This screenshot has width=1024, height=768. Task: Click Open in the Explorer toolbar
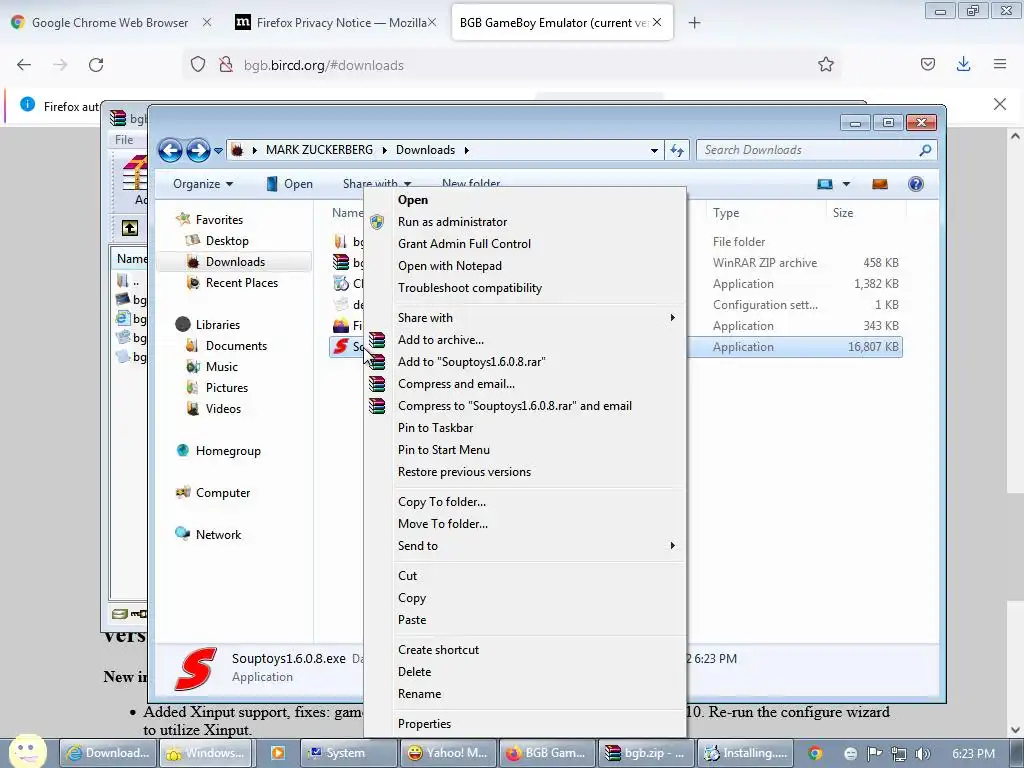[x=289, y=184]
